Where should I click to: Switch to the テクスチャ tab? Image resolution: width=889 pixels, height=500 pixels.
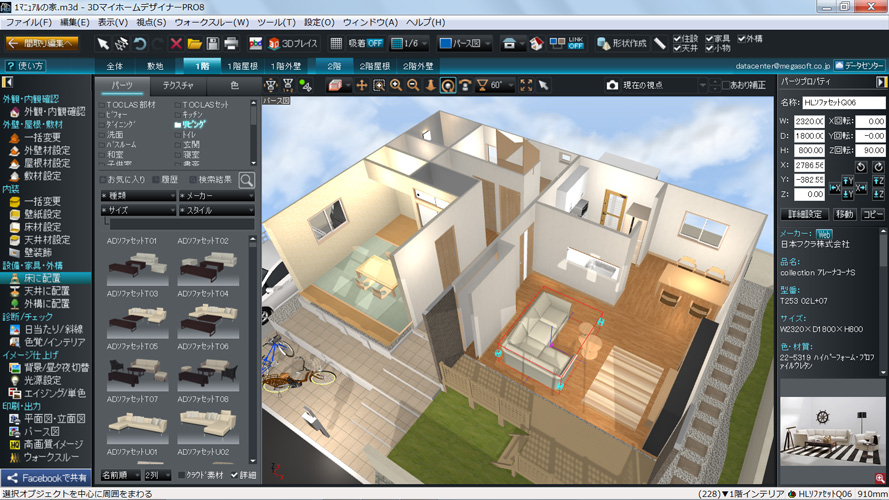(178, 86)
